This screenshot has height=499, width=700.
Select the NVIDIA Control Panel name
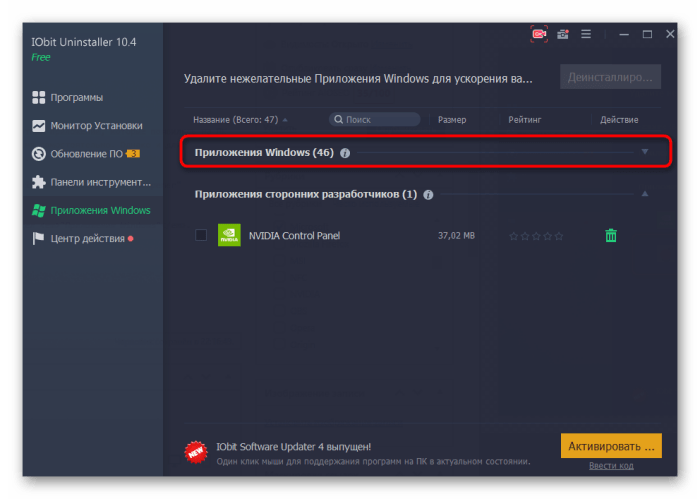294,236
